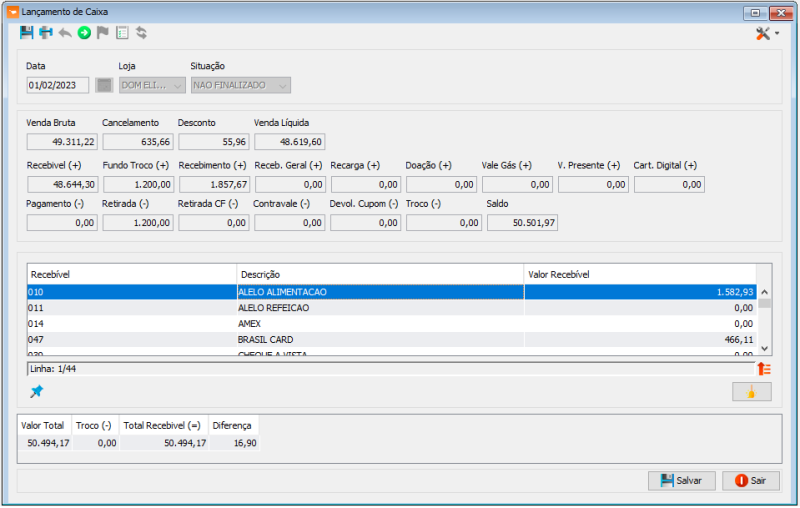The width and height of the screenshot is (800, 508).
Task: Click the flag icon in the toolbar
Action: pos(103,33)
